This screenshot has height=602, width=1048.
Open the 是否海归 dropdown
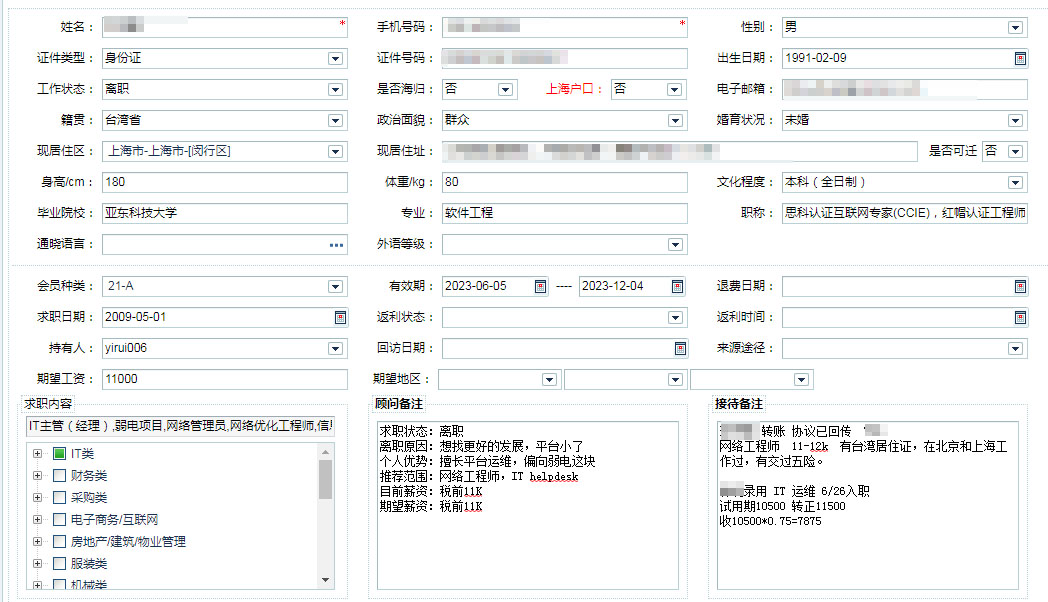[505, 90]
